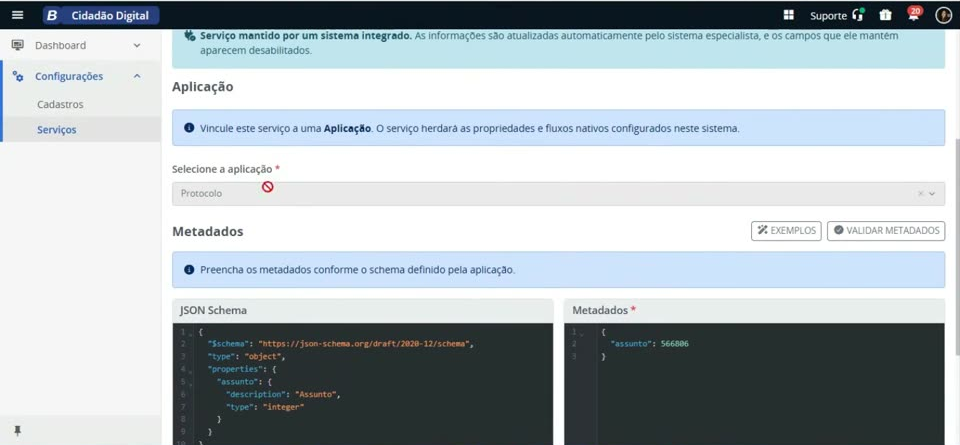Click the pin icon at the sidebar bottom
The height and width of the screenshot is (445, 960).
pos(18,431)
